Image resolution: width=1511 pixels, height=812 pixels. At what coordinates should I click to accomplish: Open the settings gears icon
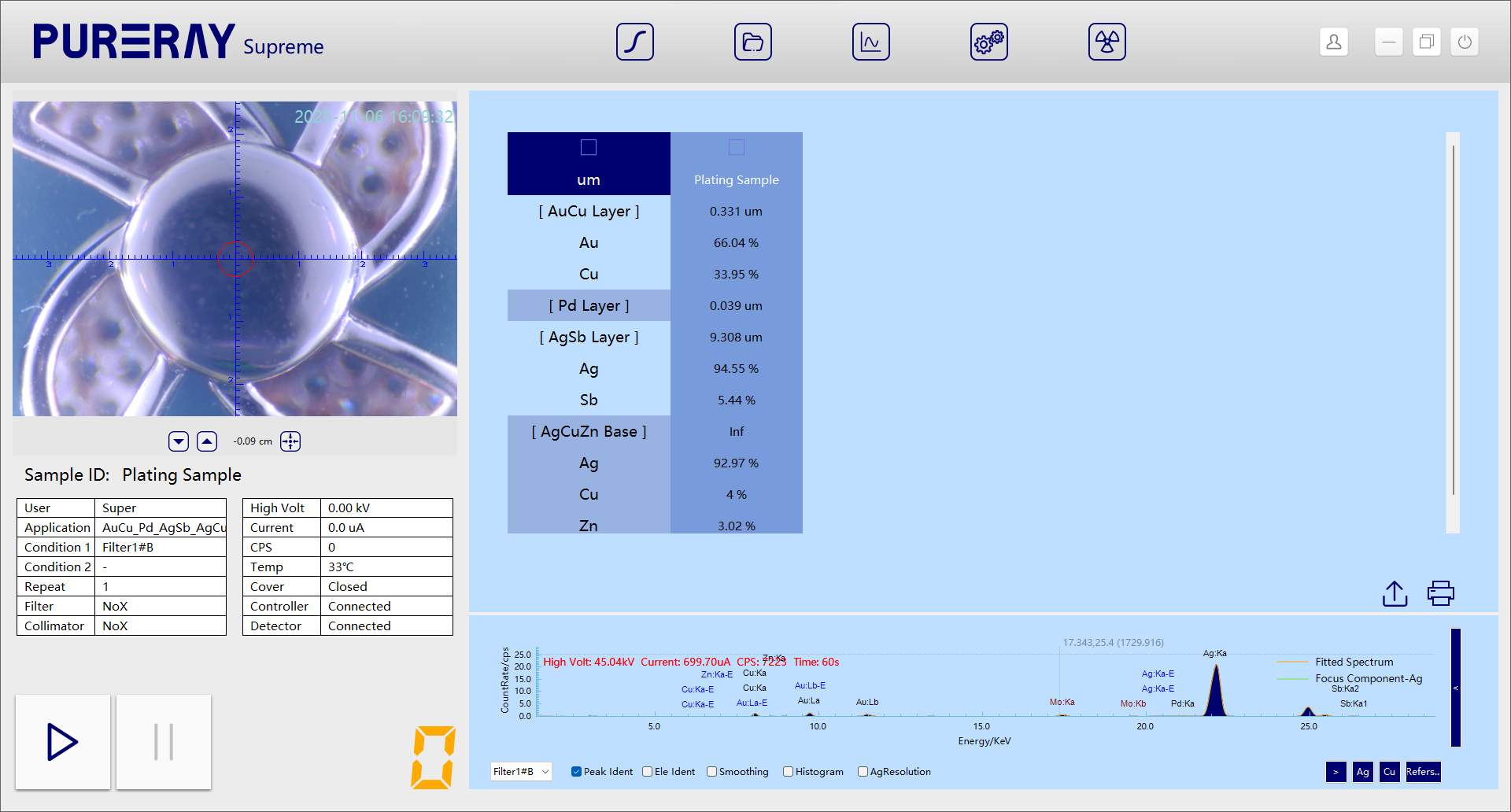pyautogui.click(x=988, y=42)
